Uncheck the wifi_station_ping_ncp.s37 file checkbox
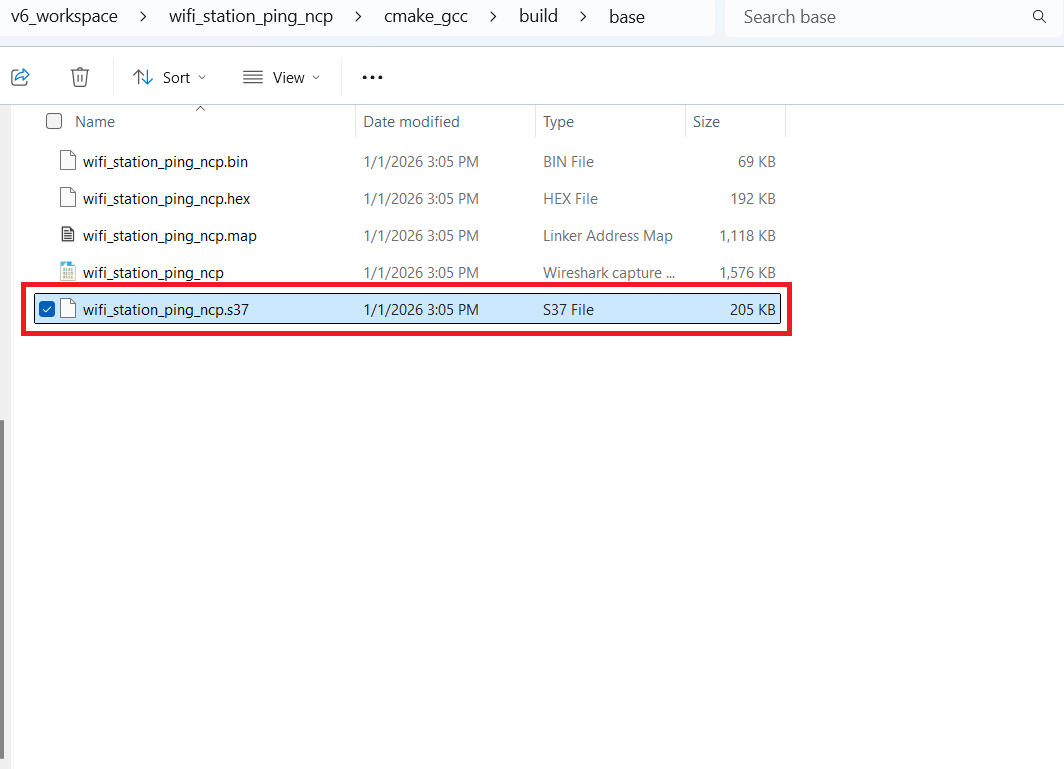Image resolution: width=1064 pixels, height=769 pixels. 46,309
